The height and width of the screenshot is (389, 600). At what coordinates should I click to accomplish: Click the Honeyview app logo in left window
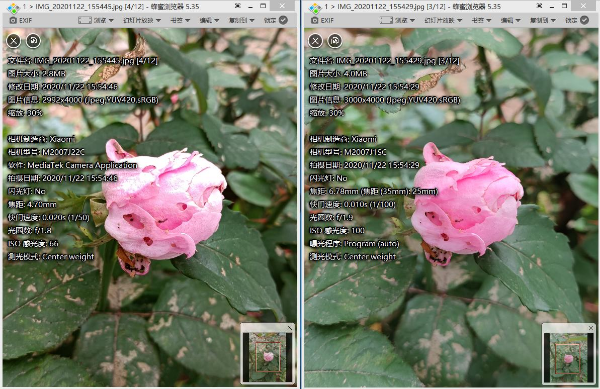(x=13, y=7)
